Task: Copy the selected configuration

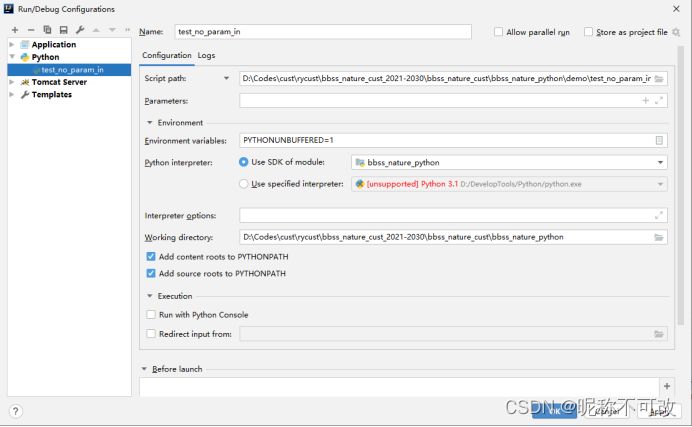Action: point(47,30)
